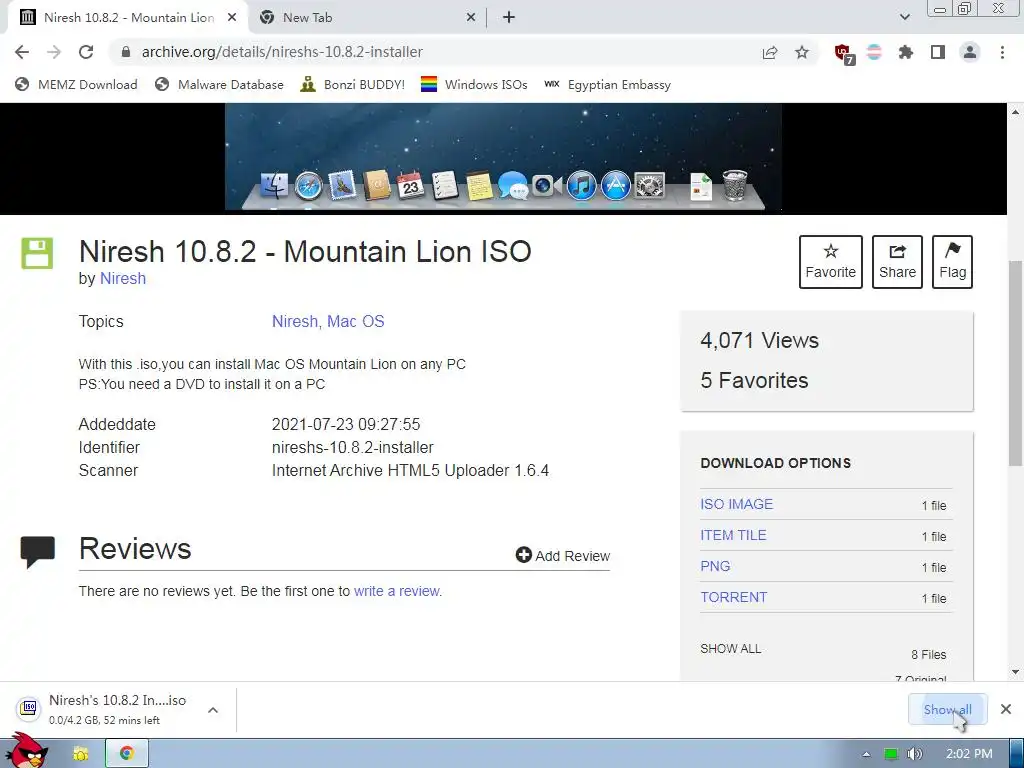Share this page via address bar icon
This screenshot has height=768, width=1024.
coord(770,52)
